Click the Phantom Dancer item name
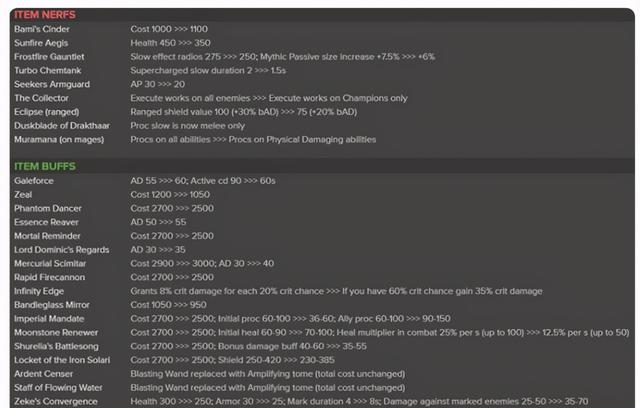Screen dimensions: 640x408 pyautogui.click(x=48, y=208)
